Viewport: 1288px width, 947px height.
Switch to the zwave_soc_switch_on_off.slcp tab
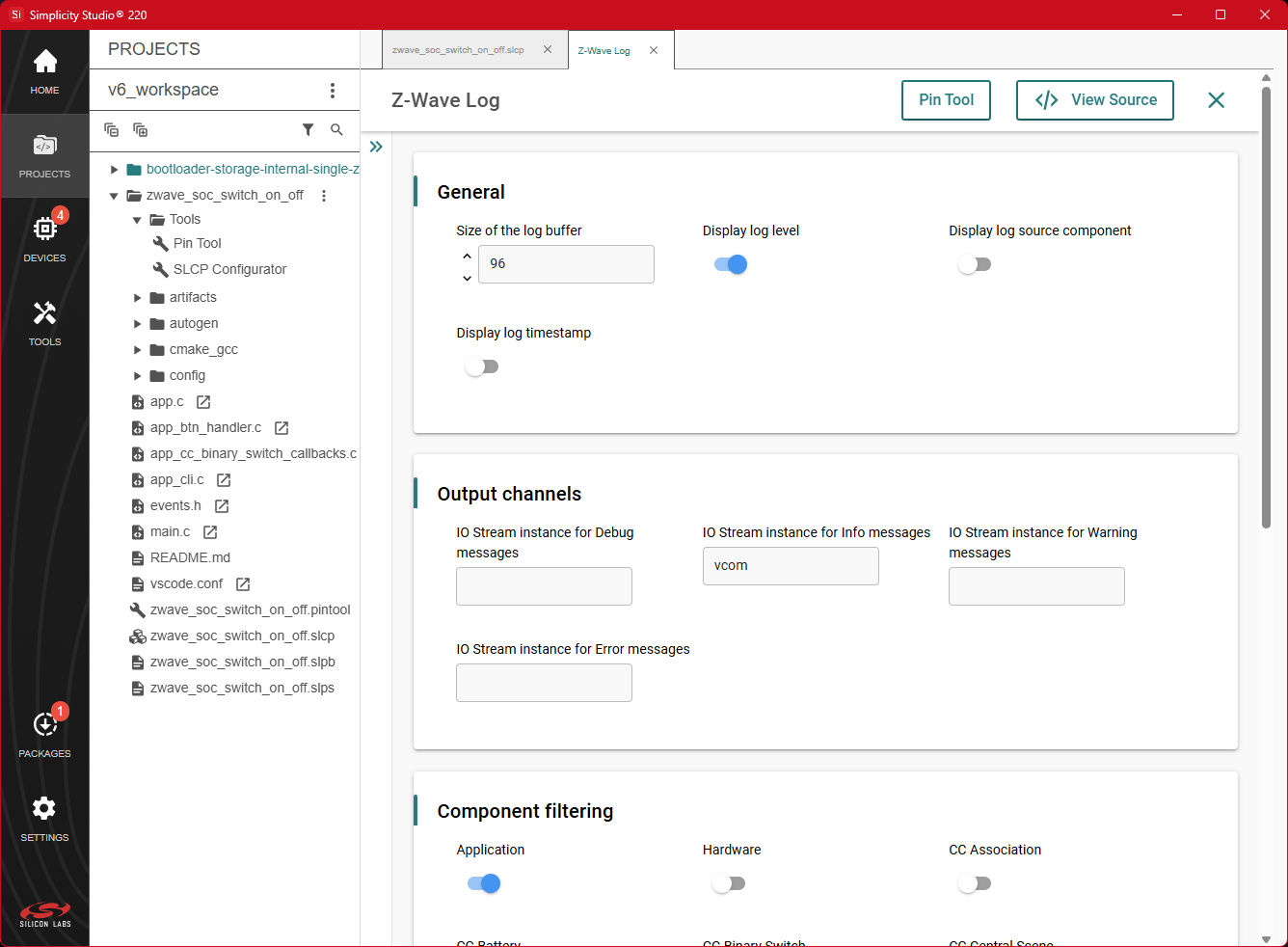click(x=458, y=49)
